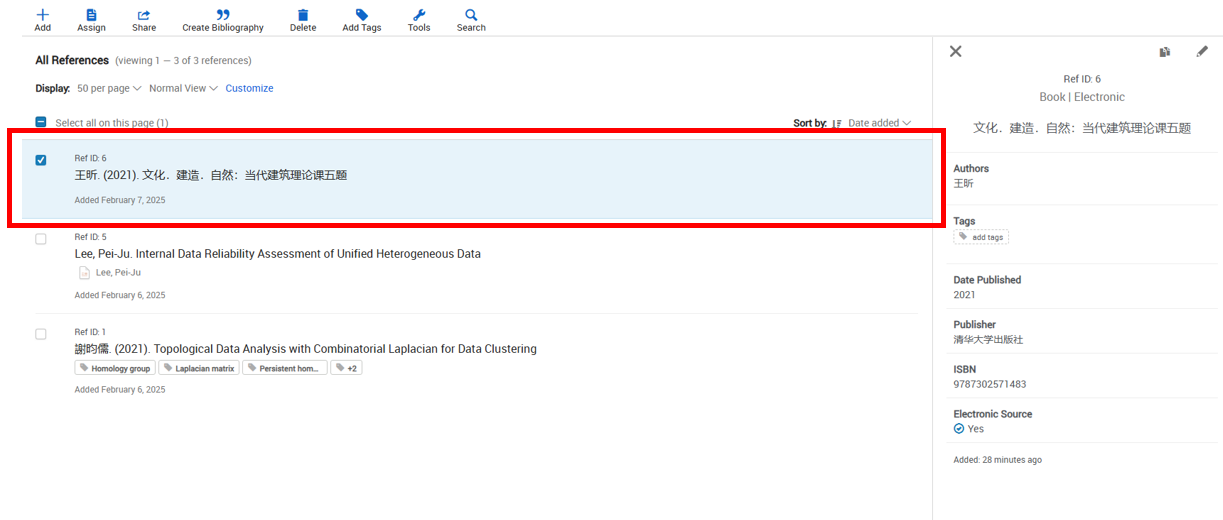Click the Delete trash icon
Viewport: 1223px width, 520px height.
coord(303,15)
